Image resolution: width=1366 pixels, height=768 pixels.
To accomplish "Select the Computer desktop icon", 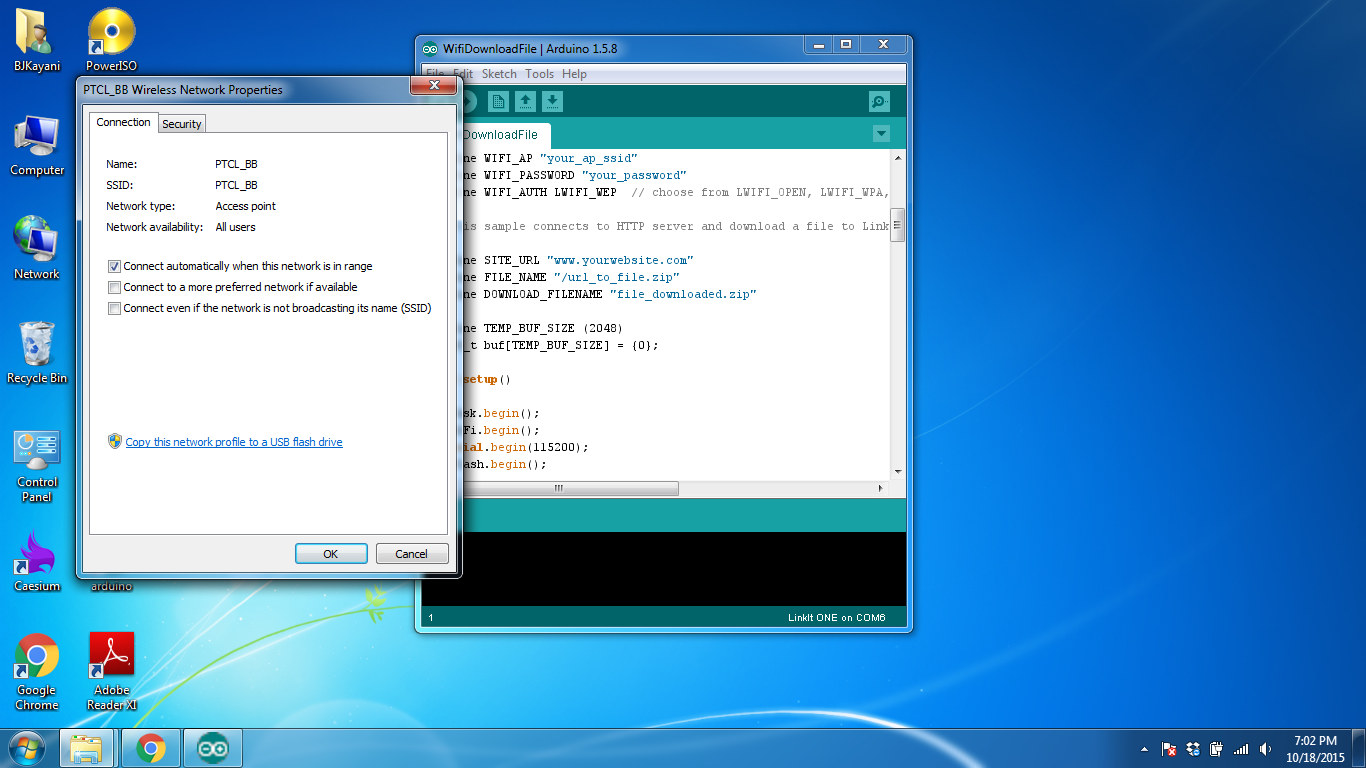I will pos(37,145).
